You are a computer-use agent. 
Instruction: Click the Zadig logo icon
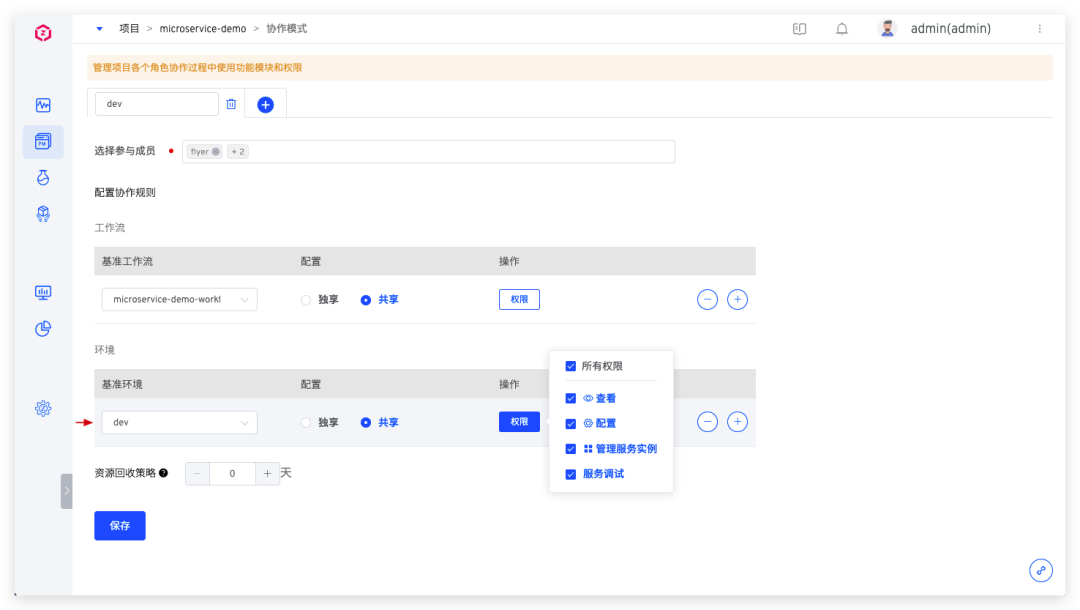point(43,33)
